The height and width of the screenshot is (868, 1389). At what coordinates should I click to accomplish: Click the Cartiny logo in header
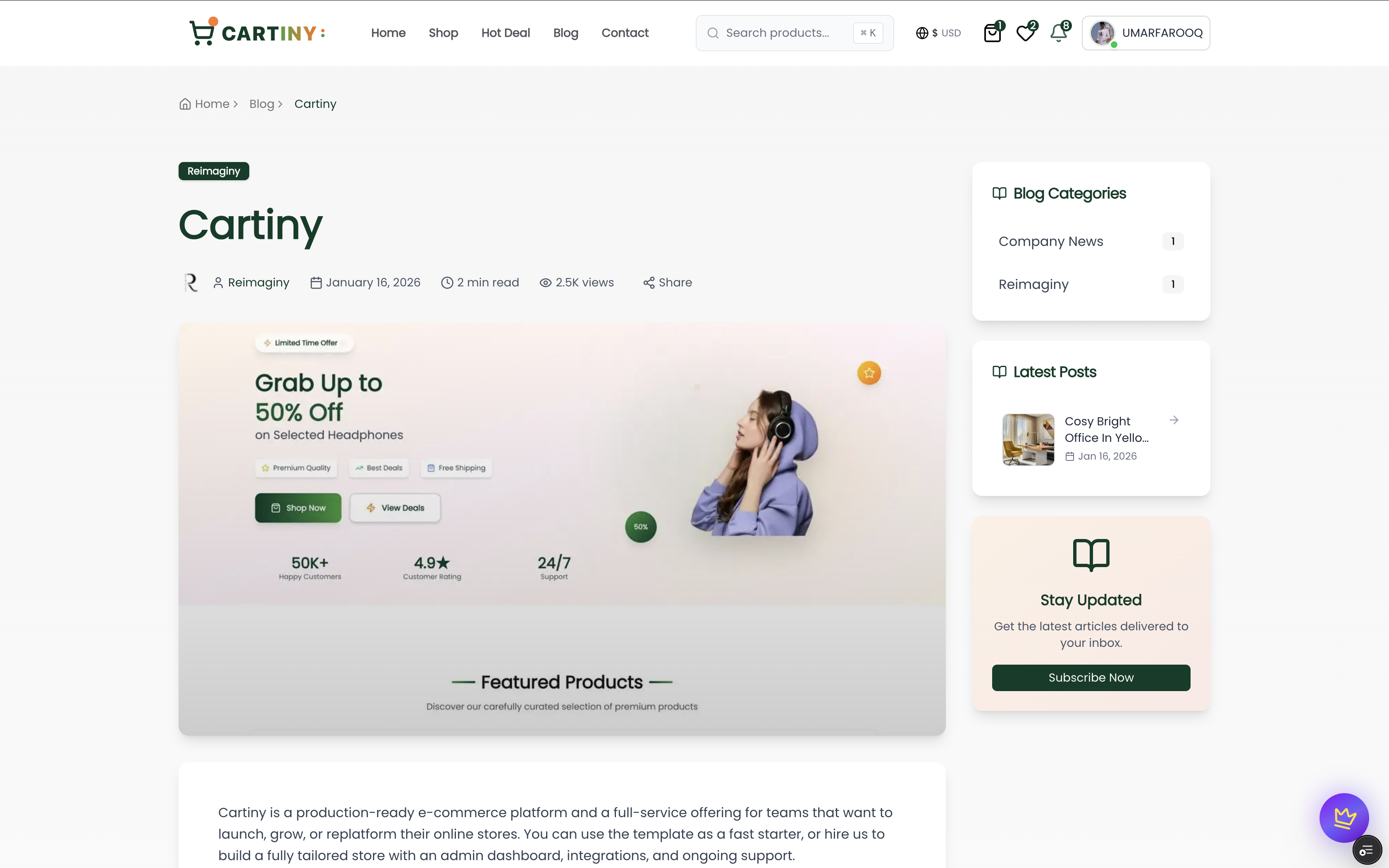pyautogui.click(x=258, y=32)
